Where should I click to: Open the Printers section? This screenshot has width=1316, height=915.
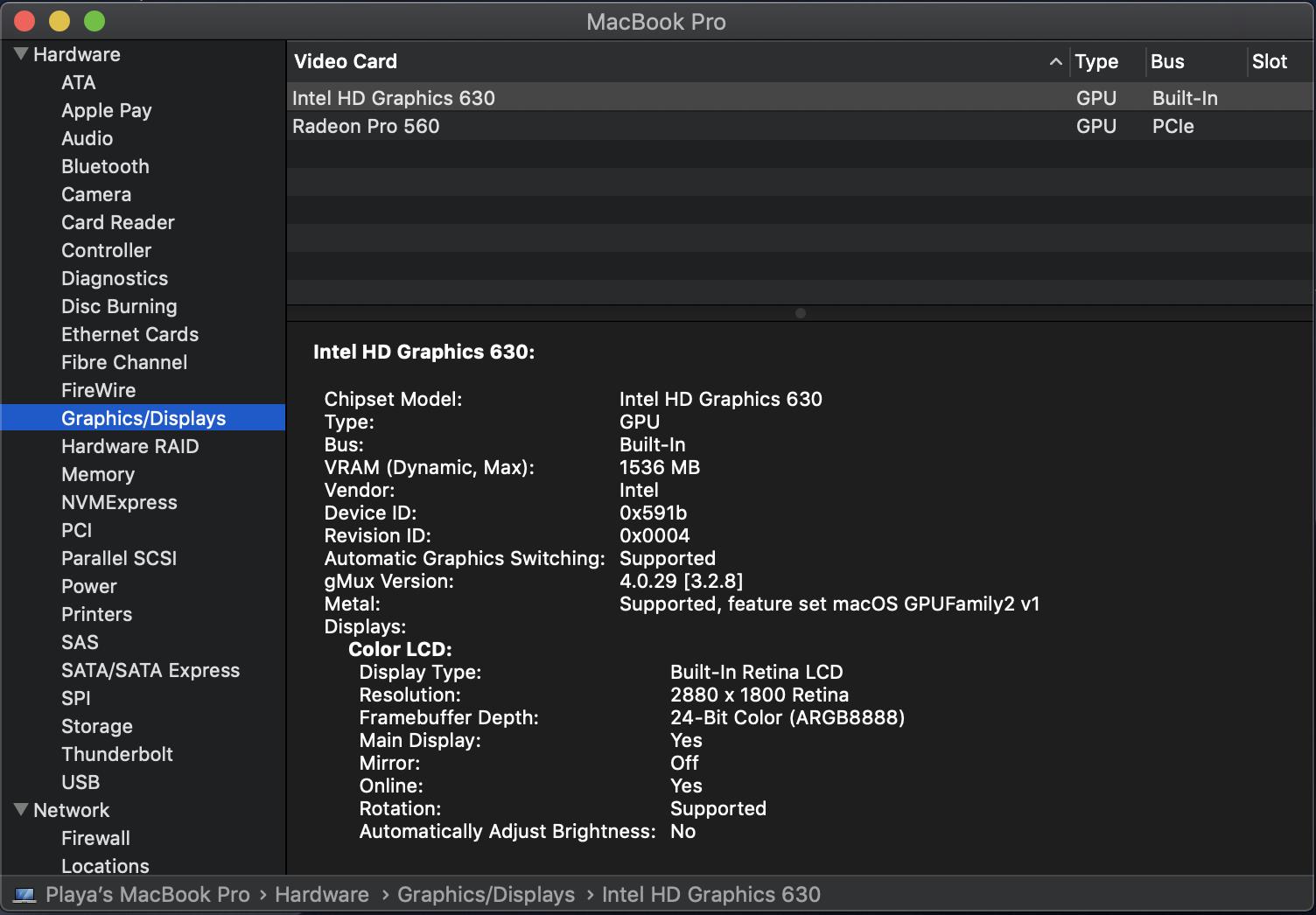pos(97,614)
